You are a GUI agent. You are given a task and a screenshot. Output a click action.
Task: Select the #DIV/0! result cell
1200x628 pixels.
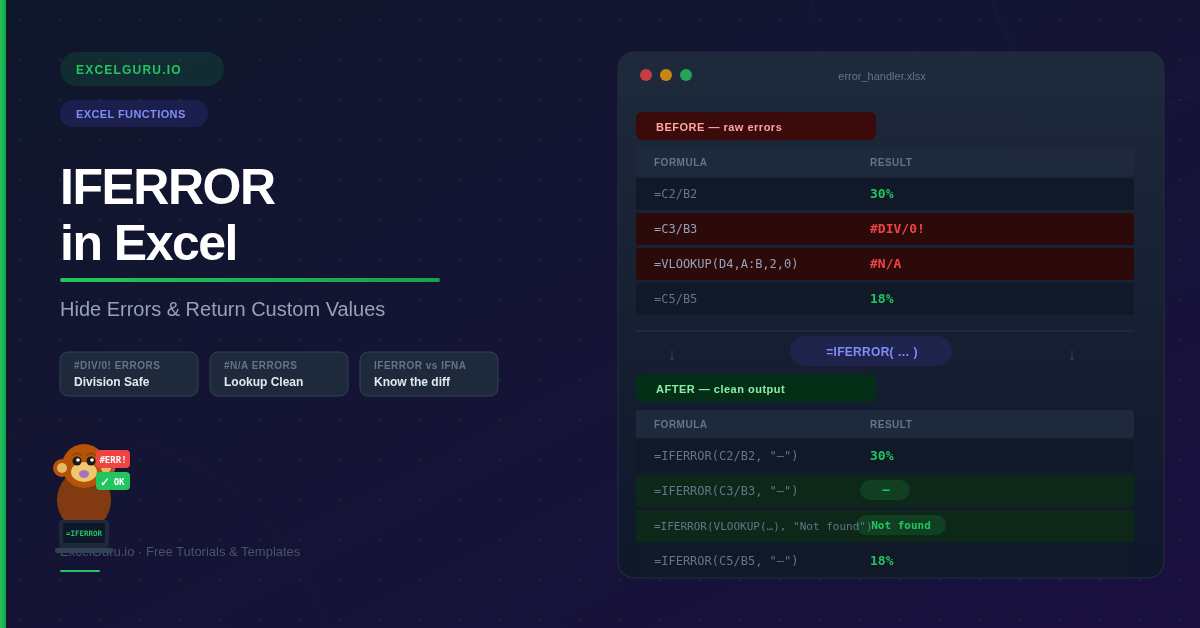pos(897,229)
